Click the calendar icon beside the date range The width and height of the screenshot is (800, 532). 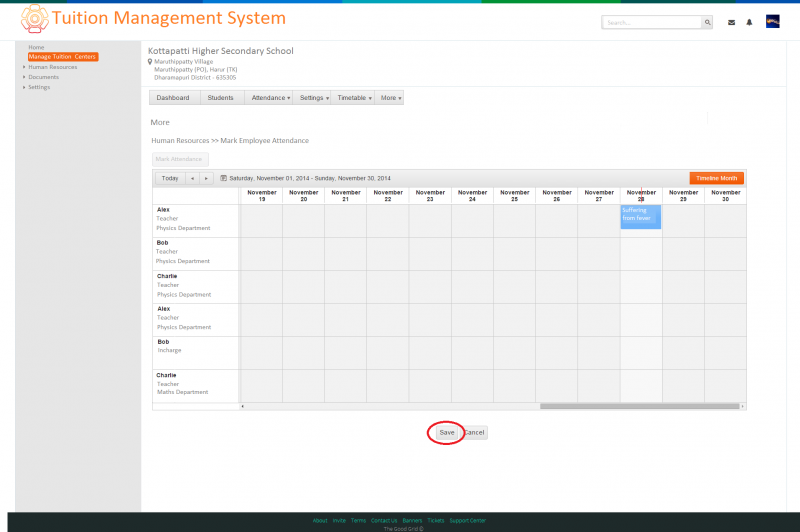point(223,178)
